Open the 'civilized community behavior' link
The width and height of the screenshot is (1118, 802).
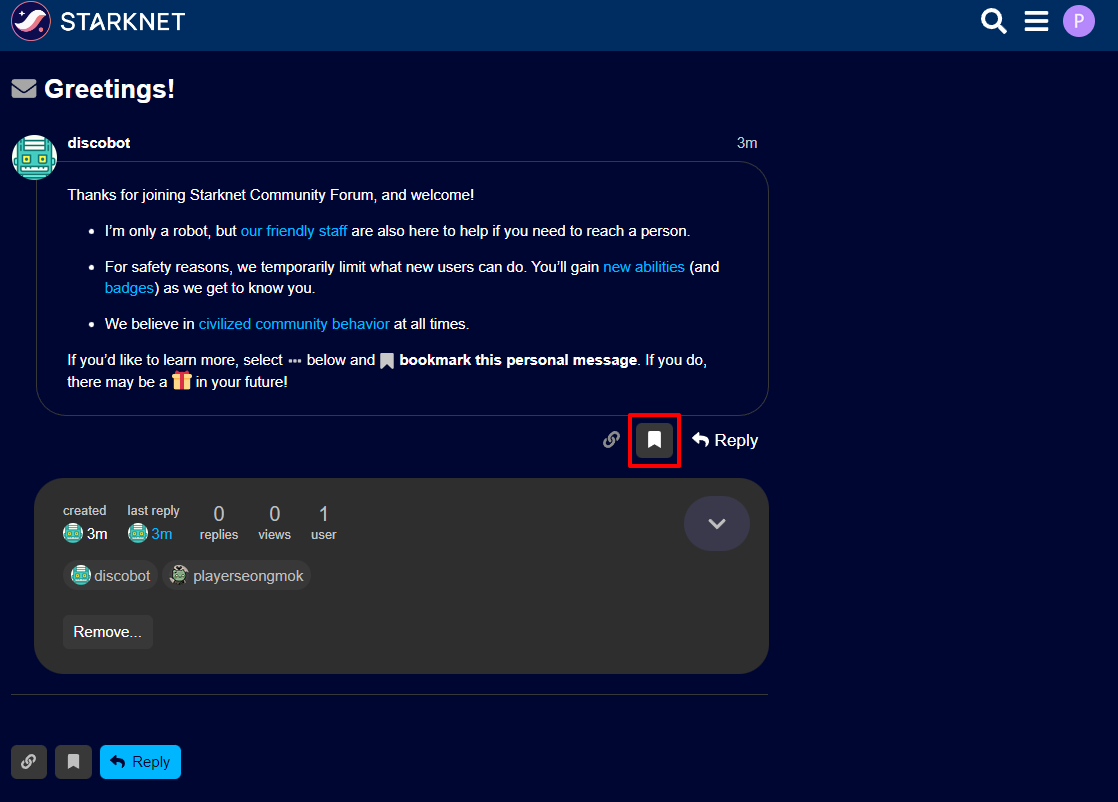pos(294,324)
